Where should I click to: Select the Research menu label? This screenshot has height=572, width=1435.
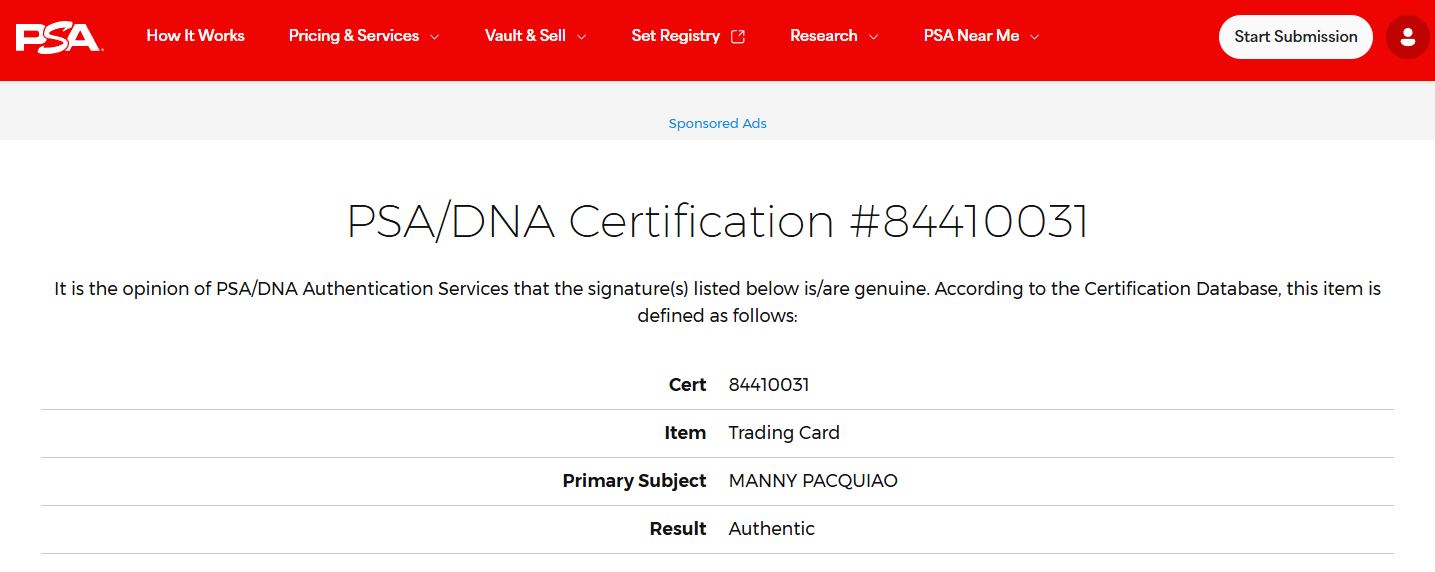click(x=823, y=36)
